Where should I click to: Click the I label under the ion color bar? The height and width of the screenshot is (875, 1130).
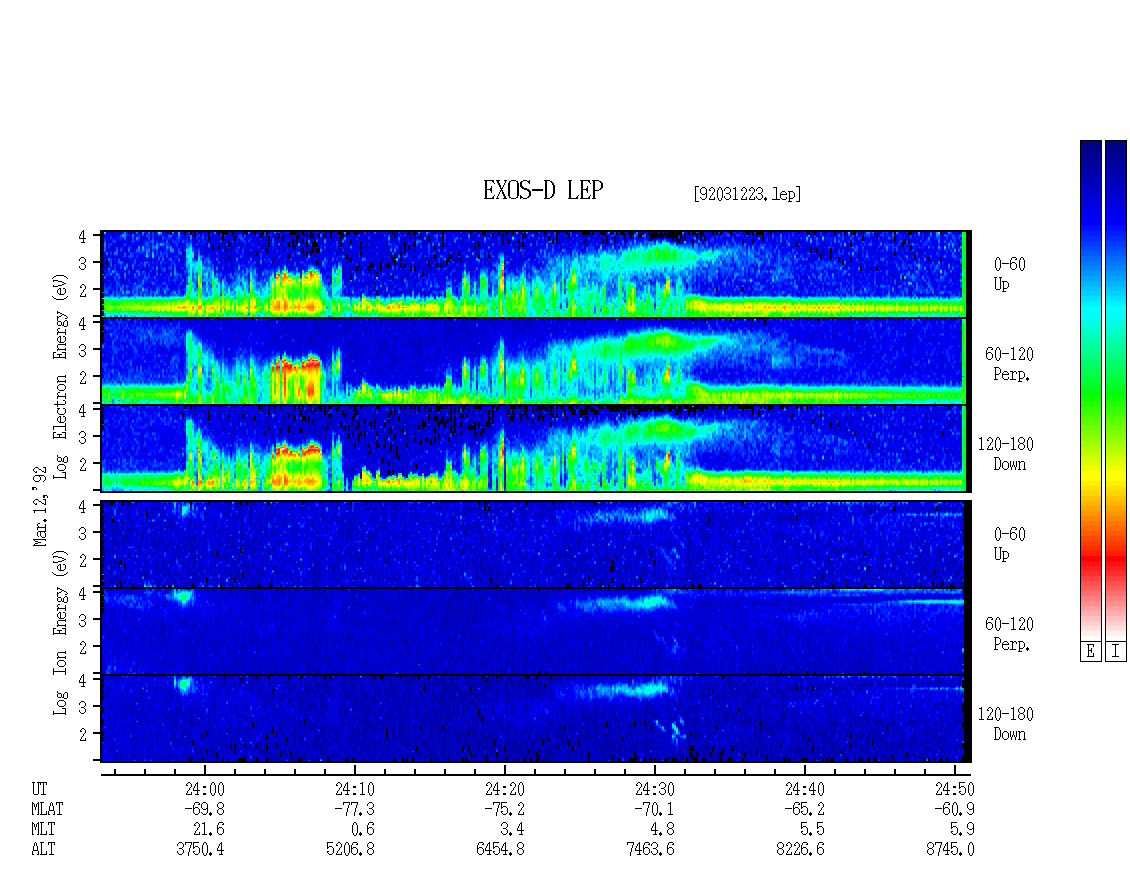tap(1116, 652)
